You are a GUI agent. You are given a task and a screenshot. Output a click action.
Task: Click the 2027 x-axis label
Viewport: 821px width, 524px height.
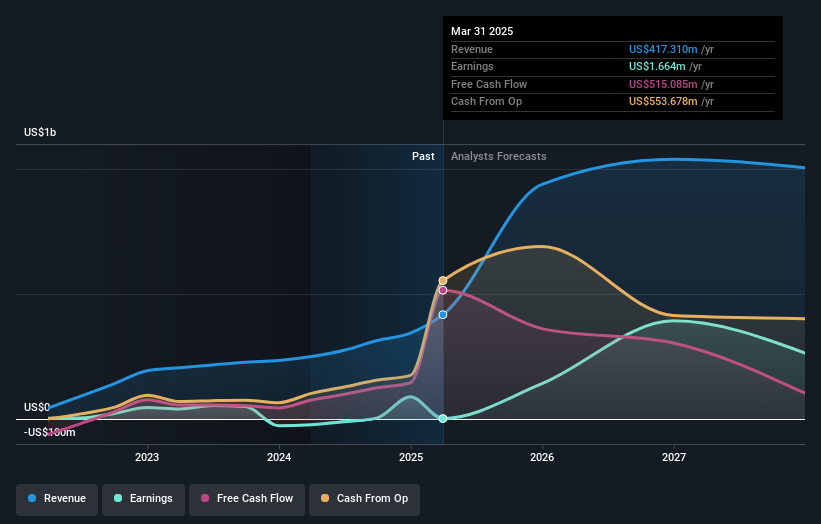click(x=674, y=457)
